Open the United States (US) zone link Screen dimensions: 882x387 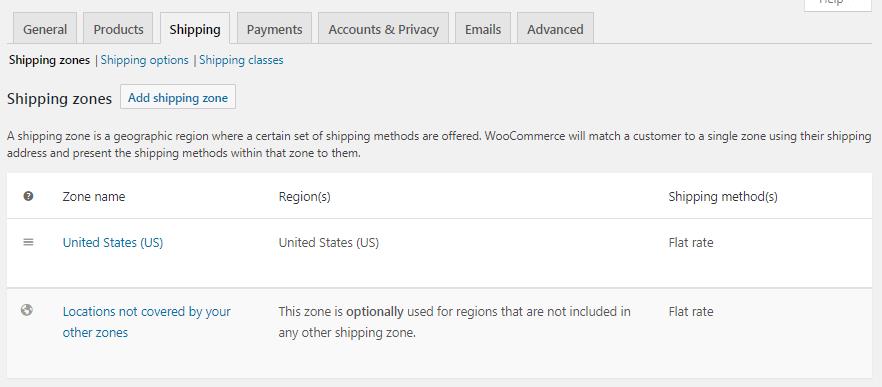tap(112, 242)
